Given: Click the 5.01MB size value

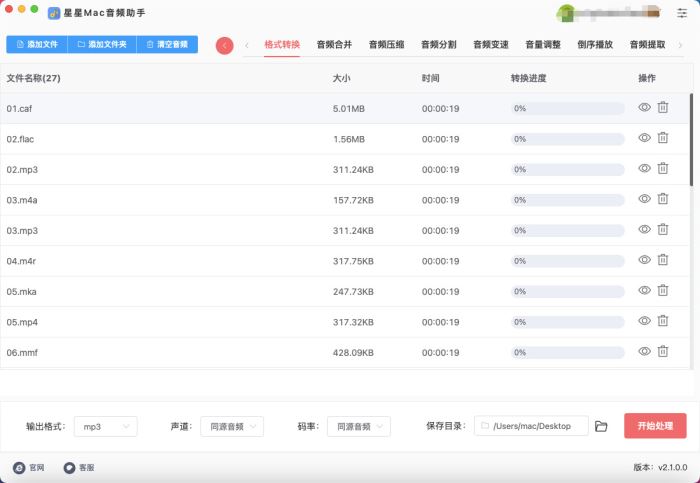Looking at the screenshot, I should point(349,108).
